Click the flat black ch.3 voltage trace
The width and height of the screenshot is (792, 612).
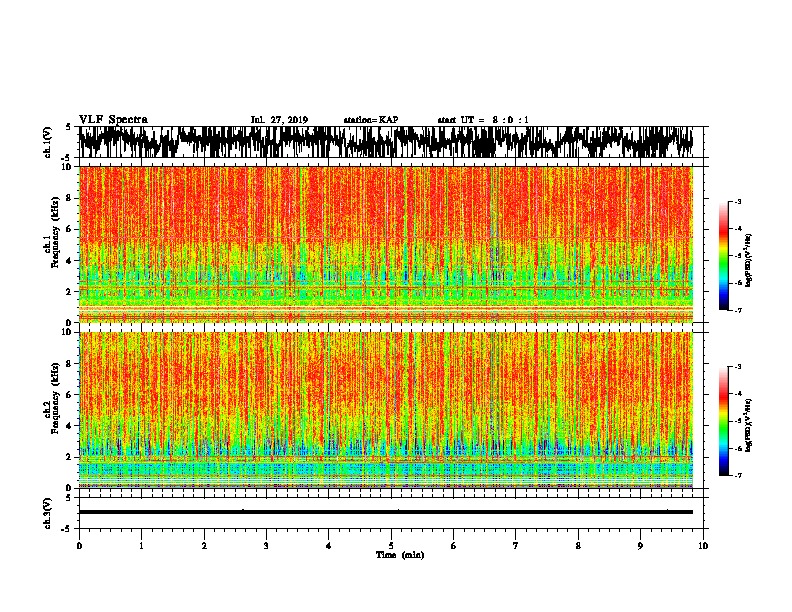(x=386, y=512)
